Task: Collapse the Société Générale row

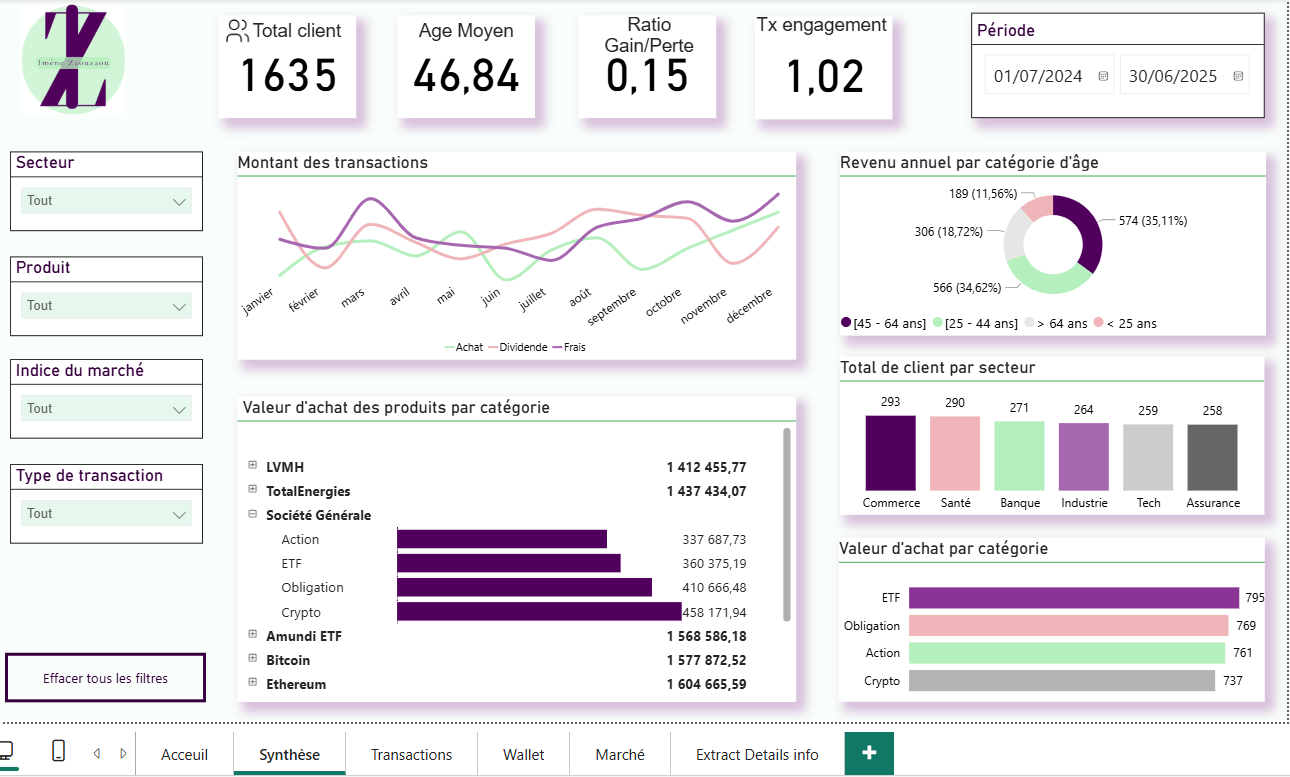Action: click(252, 515)
